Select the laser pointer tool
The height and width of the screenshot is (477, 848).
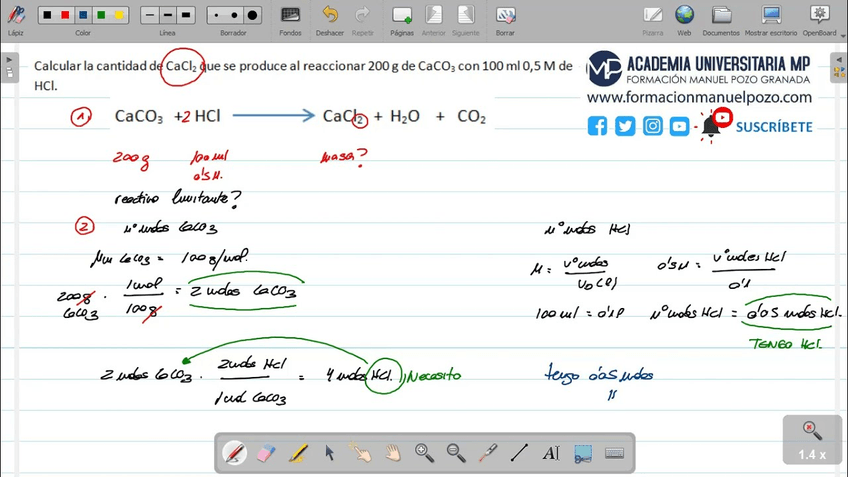488,453
